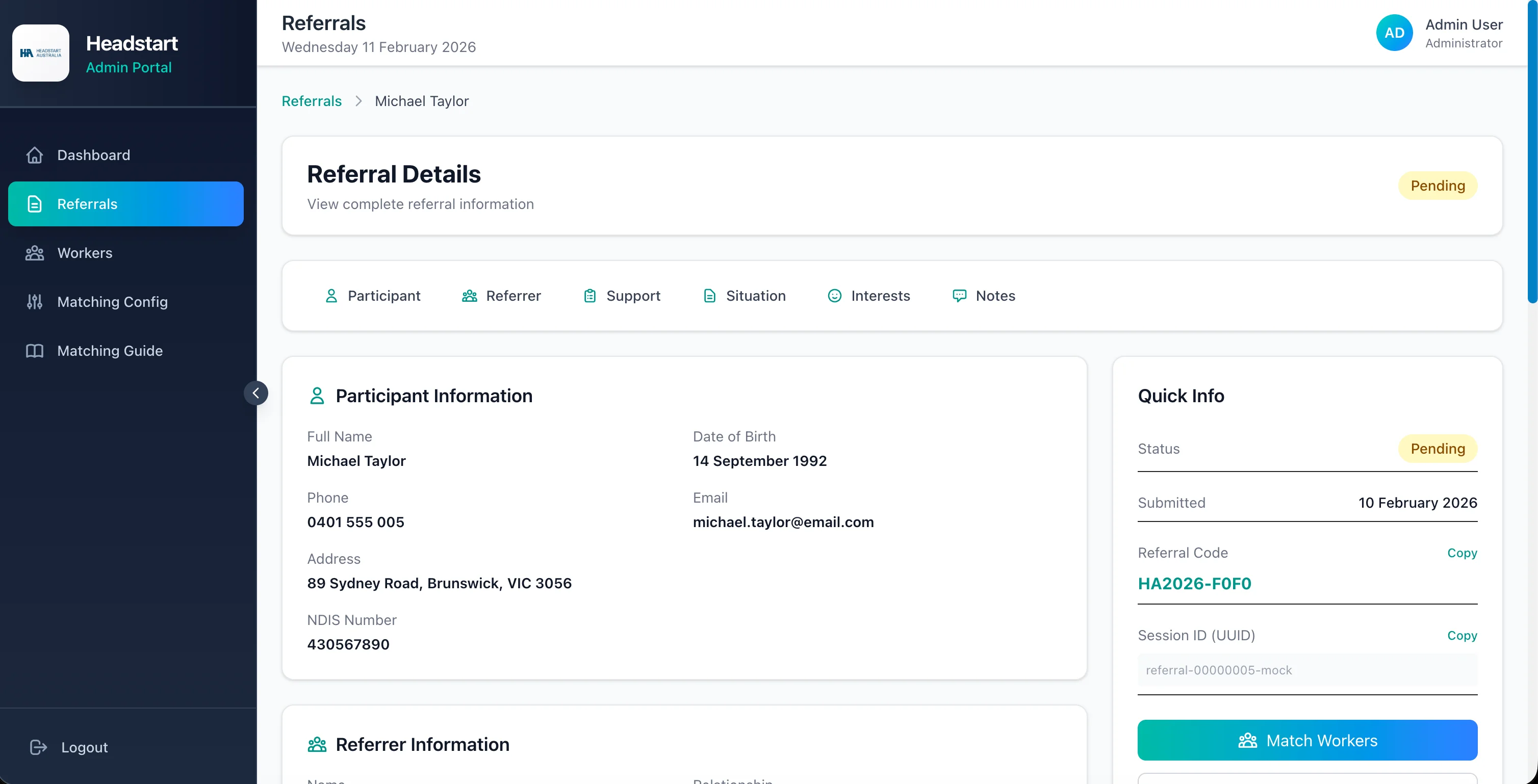Switch to the Notes tab
The width and height of the screenshot is (1538, 784).
point(983,296)
